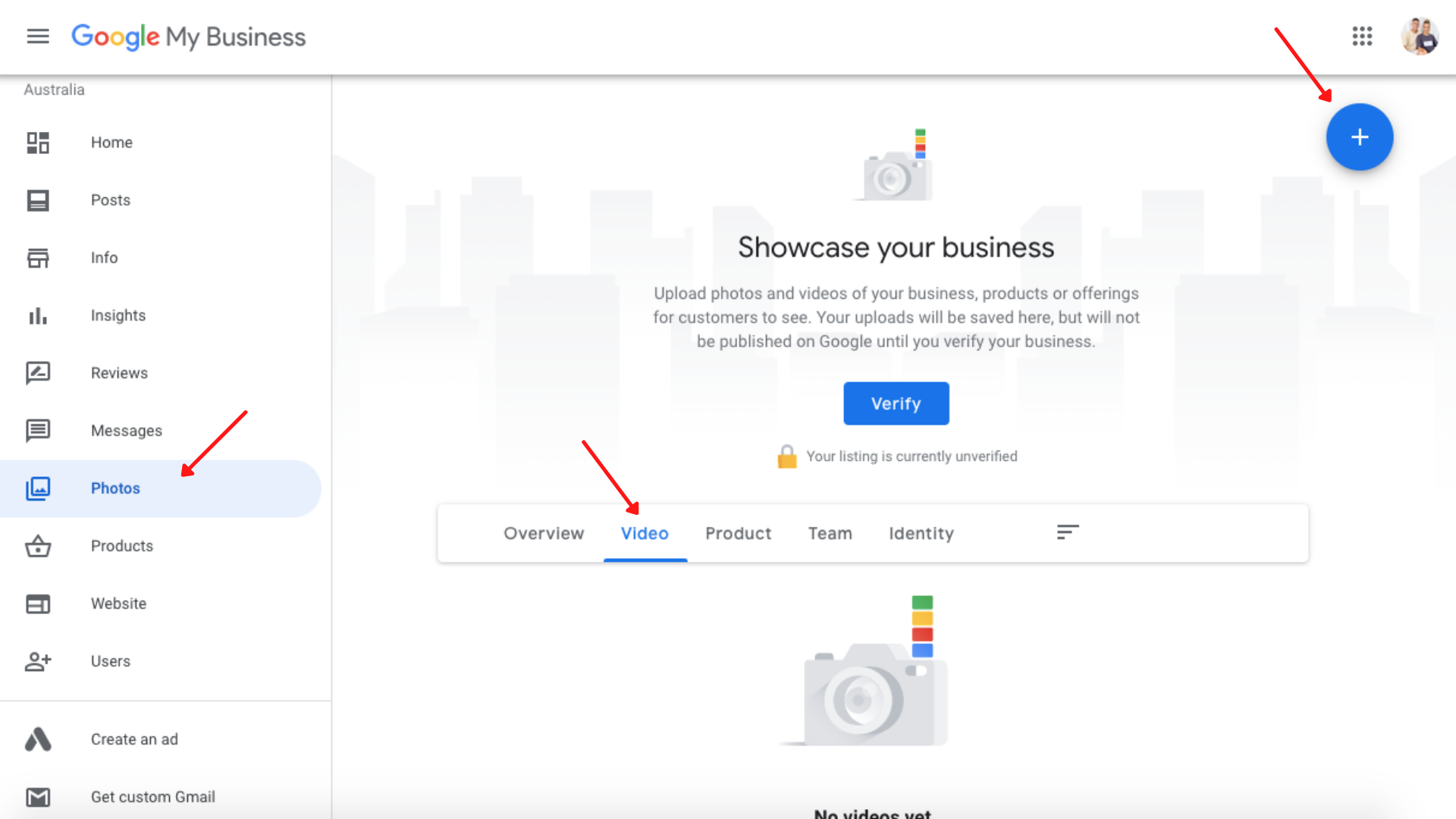Switch to the Overview tab

click(544, 533)
